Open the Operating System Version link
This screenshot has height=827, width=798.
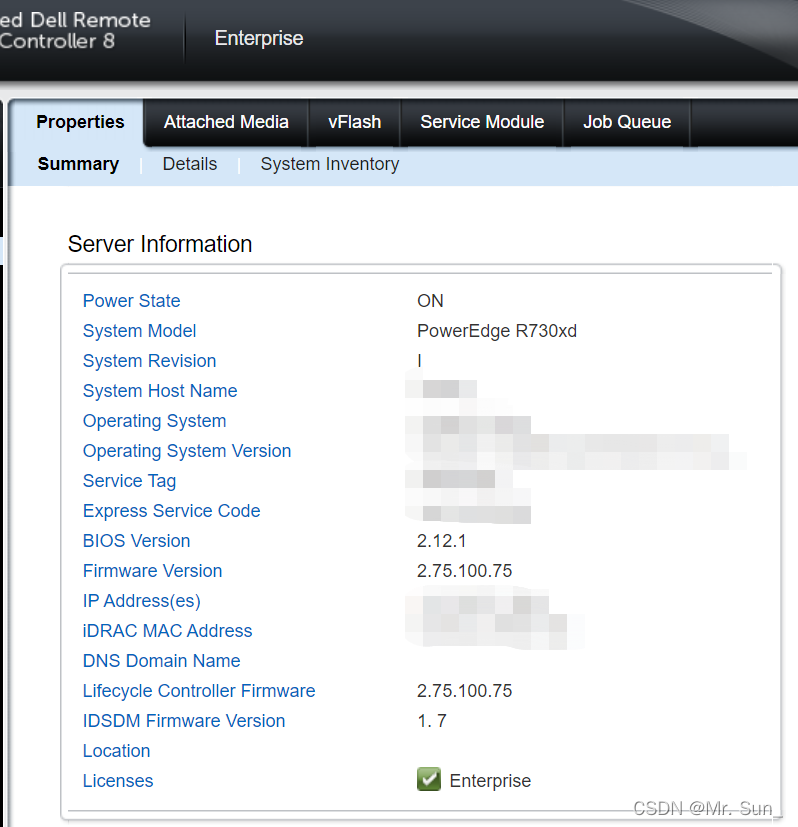(187, 451)
